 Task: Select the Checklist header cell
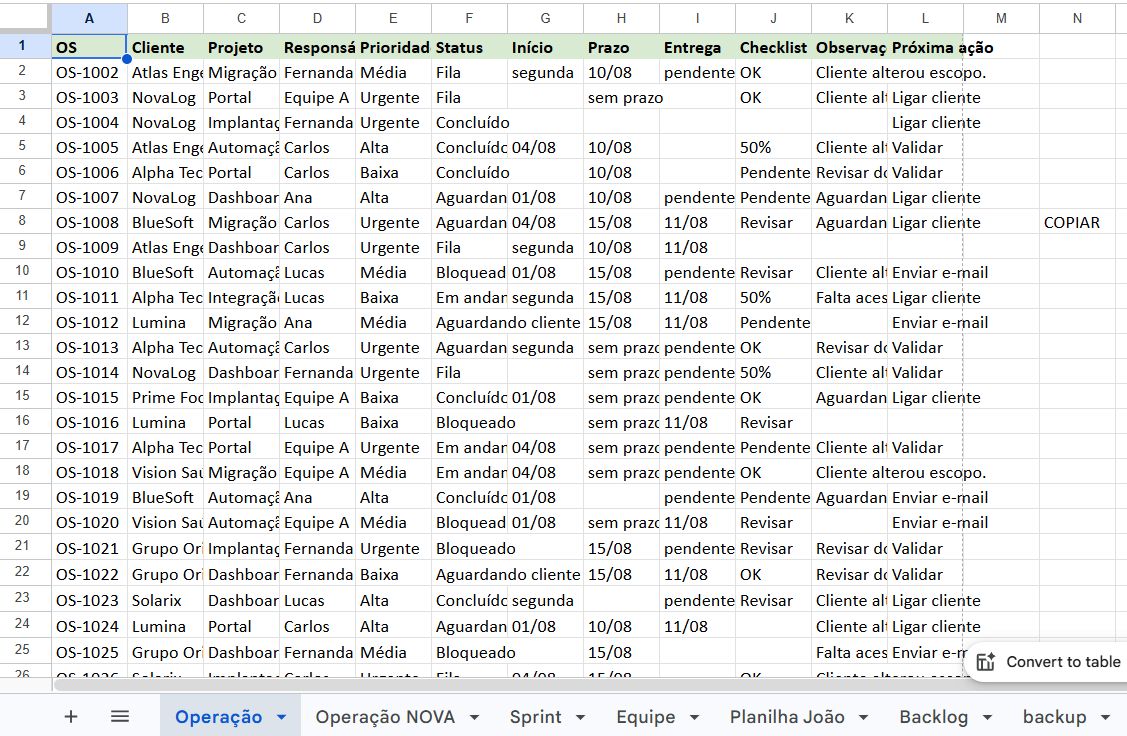coord(773,47)
